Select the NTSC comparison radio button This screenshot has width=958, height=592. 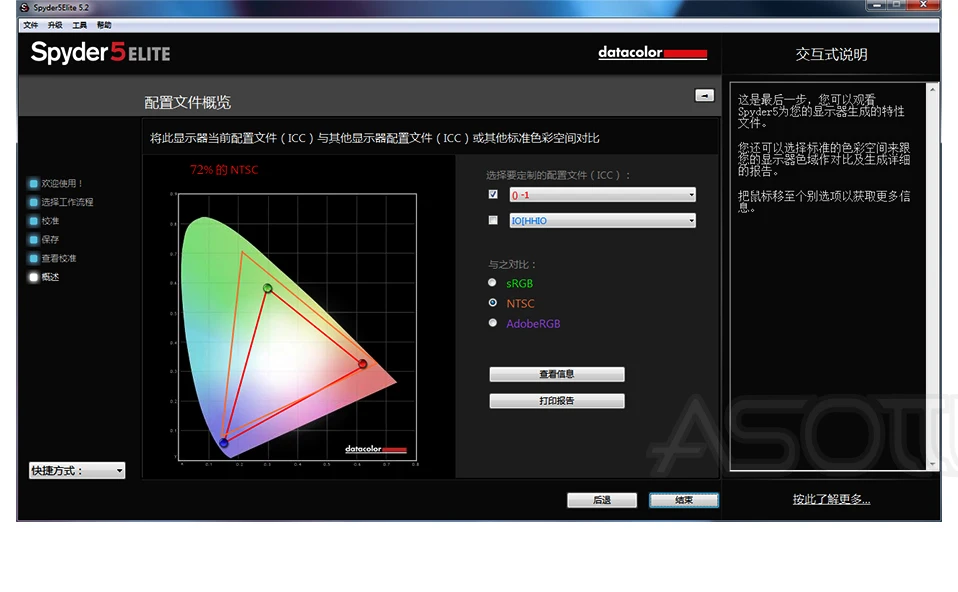492,303
